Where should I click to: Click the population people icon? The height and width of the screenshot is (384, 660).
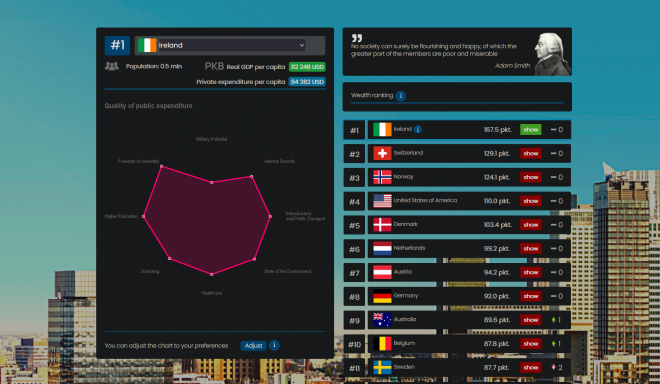112,66
